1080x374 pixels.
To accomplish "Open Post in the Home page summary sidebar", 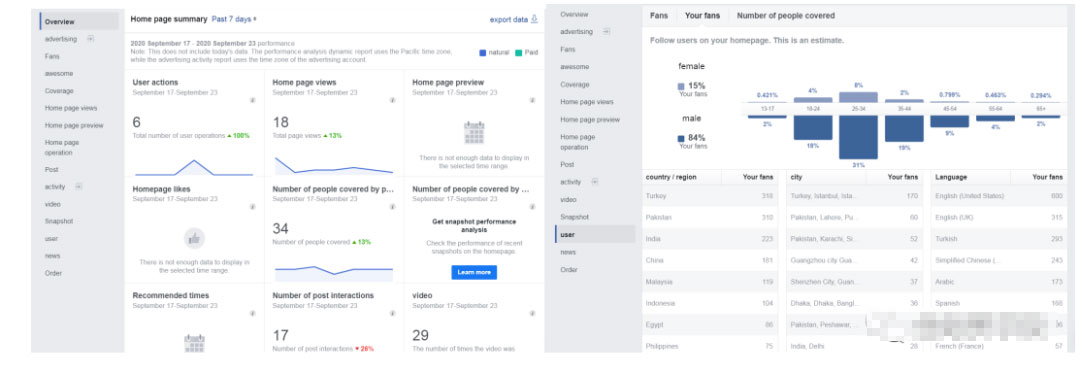I will click(x=52, y=169).
